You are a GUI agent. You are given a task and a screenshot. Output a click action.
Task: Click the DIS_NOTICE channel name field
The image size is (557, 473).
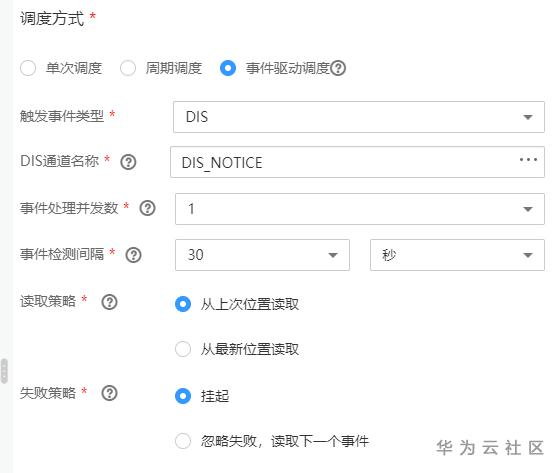(x=357, y=162)
